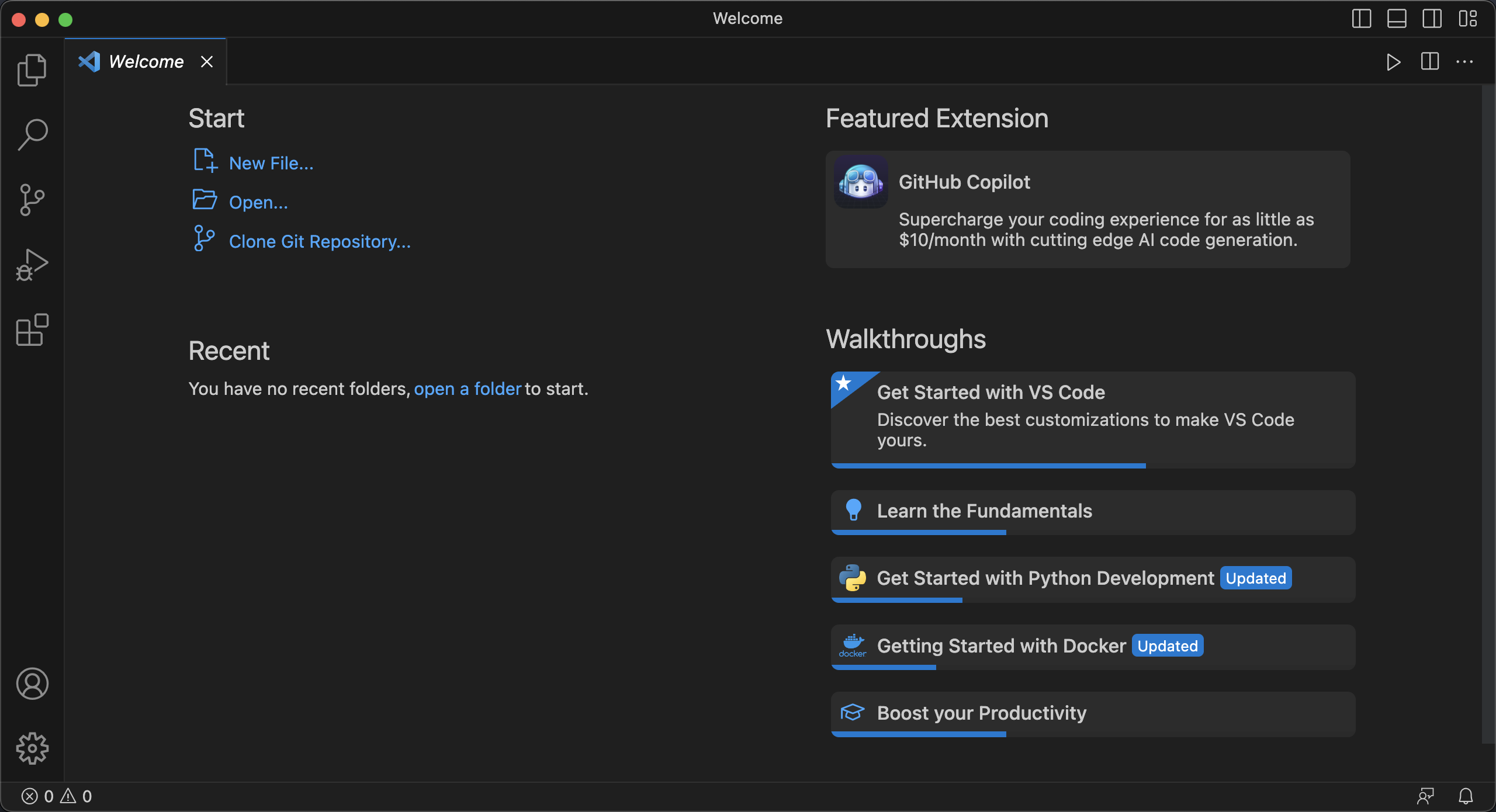This screenshot has height=812, width=1496.
Task: Click Clone Git Repository... link
Action: 320,242
